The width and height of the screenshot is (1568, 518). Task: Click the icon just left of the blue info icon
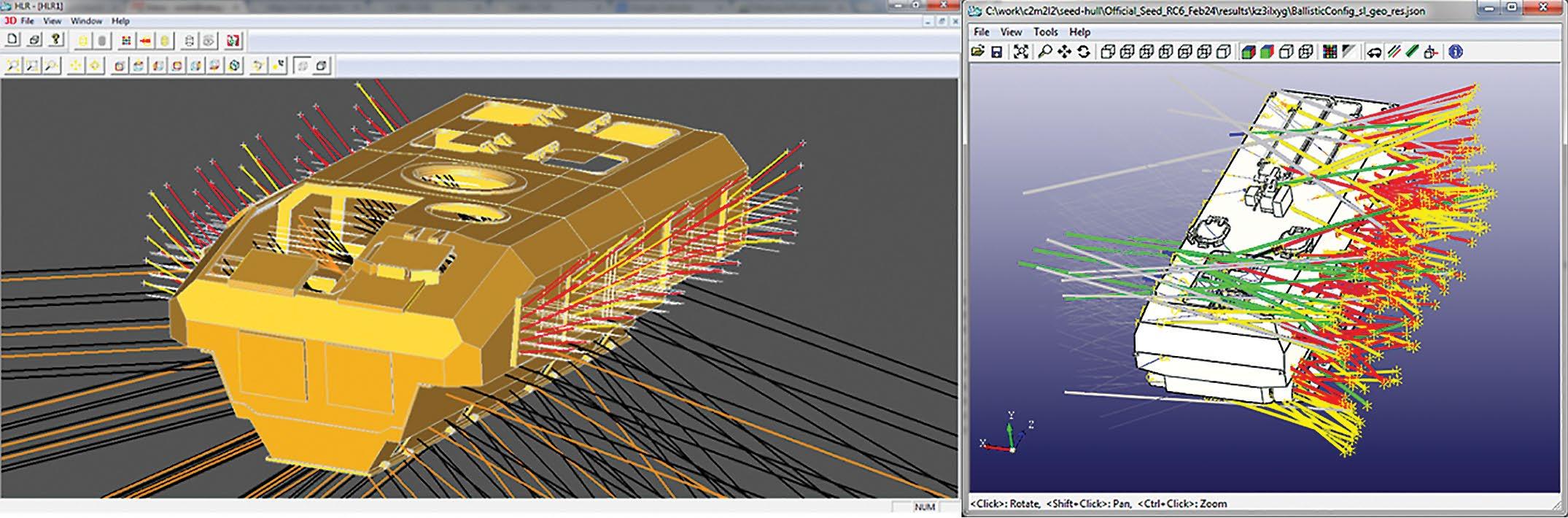pos(1431,52)
